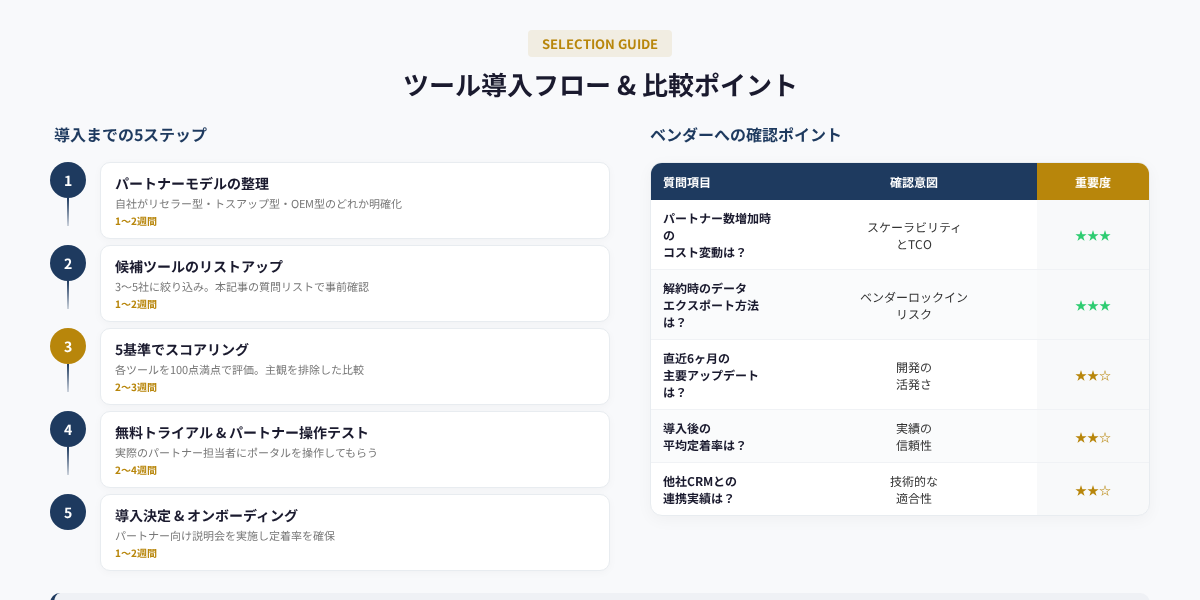This screenshot has height=600, width=1200.
Task: Click the SELECTION GUIDE badge
Action: (x=600, y=44)
